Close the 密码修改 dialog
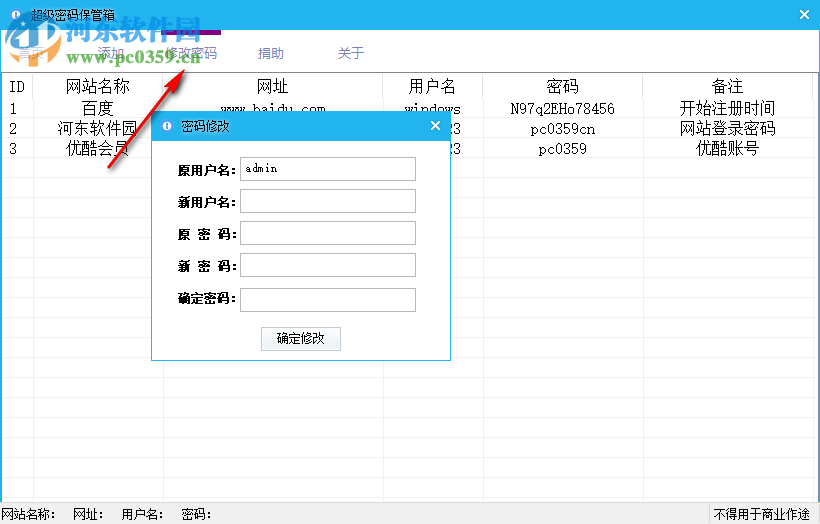This screenshot has width=820, height=524. click(x=435, y=126)
